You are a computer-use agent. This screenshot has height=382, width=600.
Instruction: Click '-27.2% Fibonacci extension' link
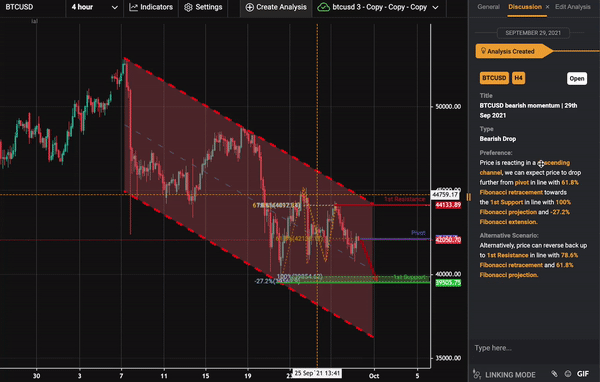[x=525, y=217]
